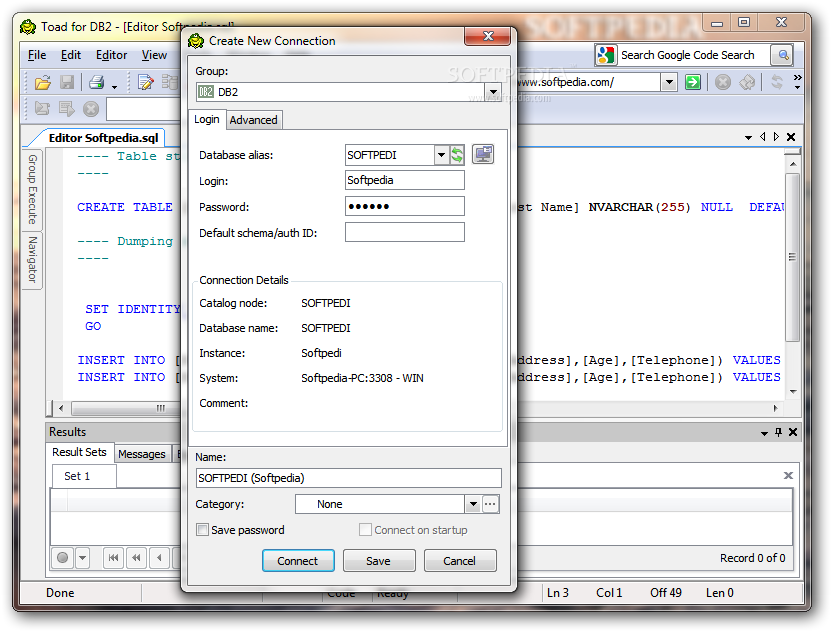
Task: Enable the Save password checkbox
Action: [202, 530]
